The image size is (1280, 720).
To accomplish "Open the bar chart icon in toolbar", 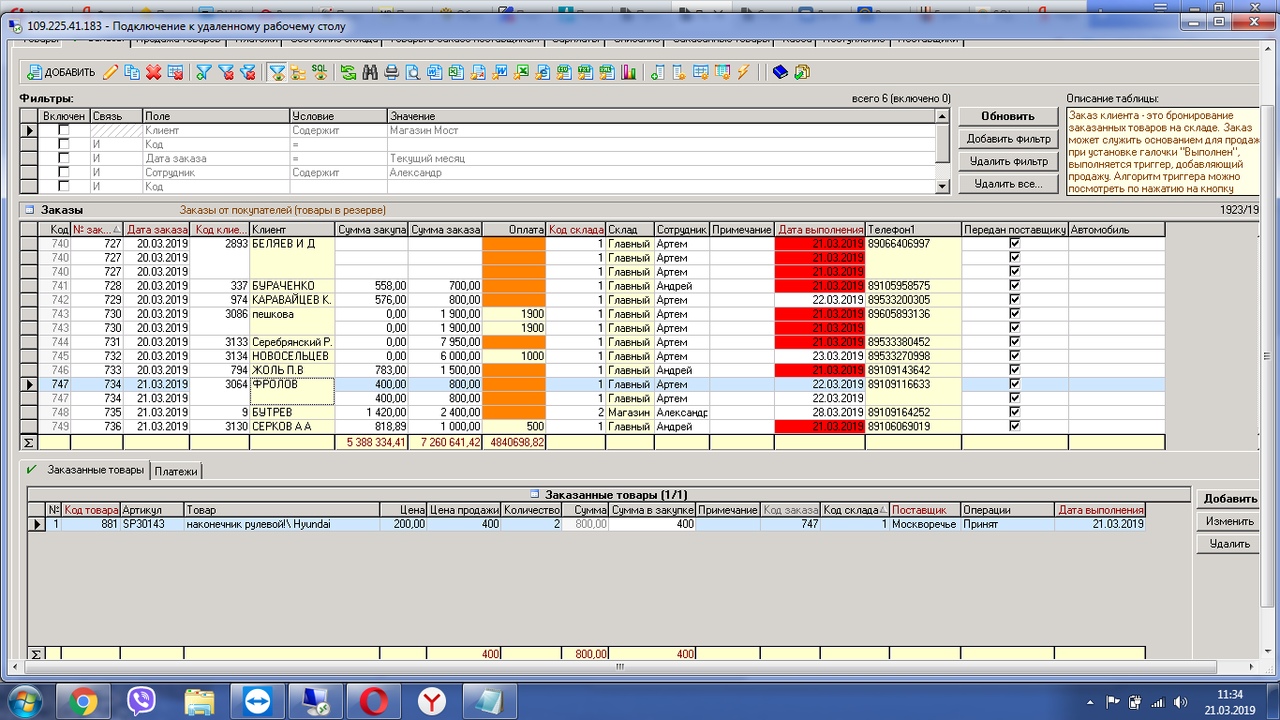I will 629,72.
